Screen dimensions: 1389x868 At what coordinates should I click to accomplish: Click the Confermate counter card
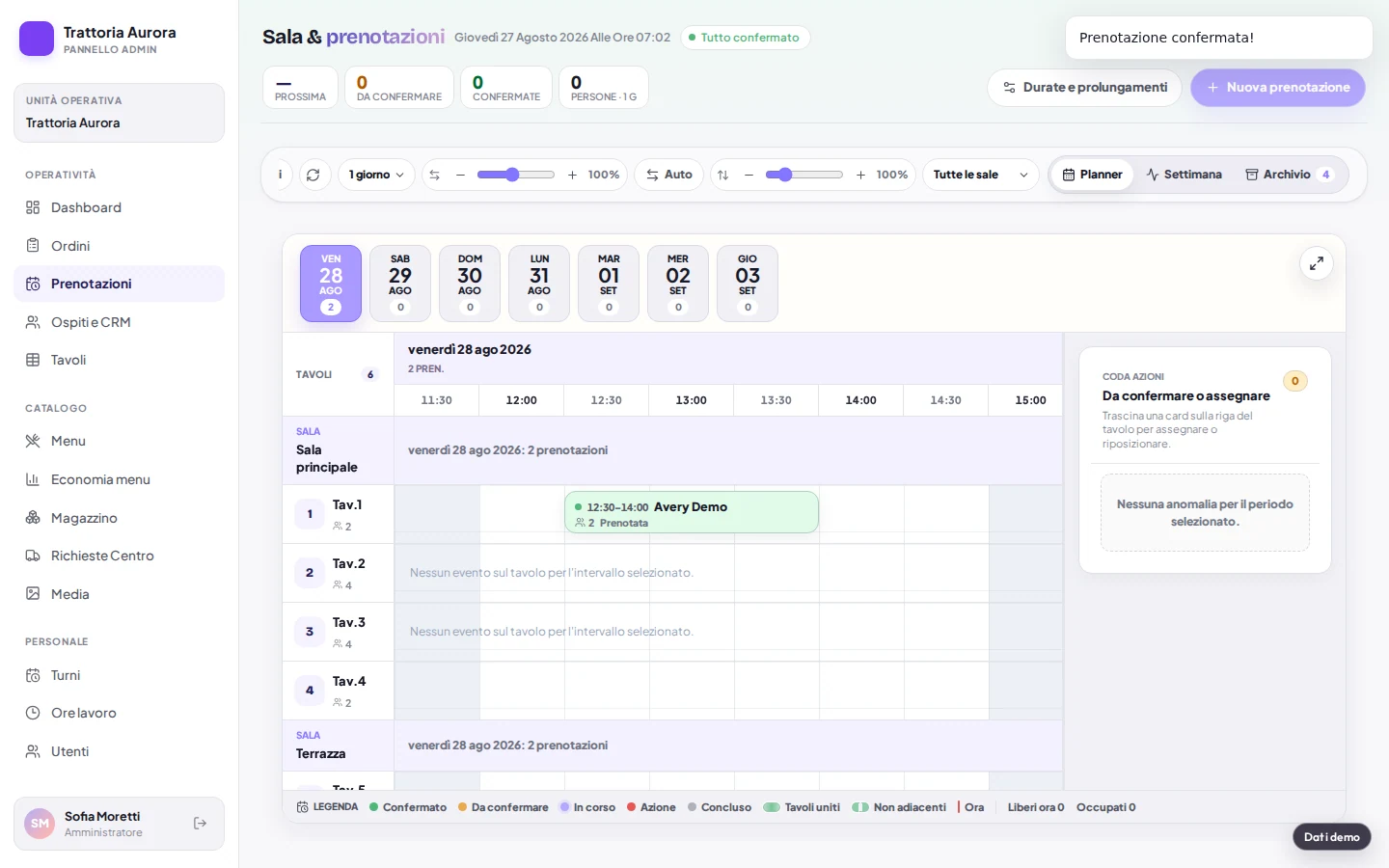pyautogui.click(x=506, y=88)
